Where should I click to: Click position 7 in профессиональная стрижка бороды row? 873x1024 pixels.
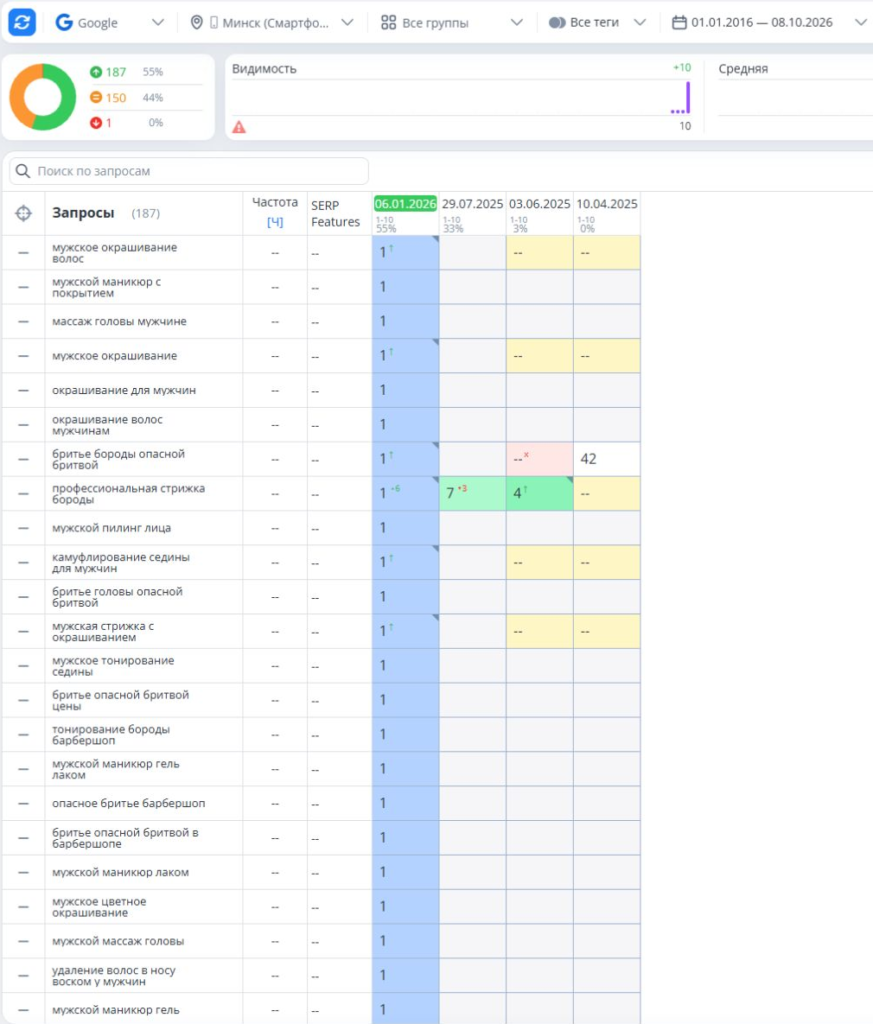tap(450, 494)
